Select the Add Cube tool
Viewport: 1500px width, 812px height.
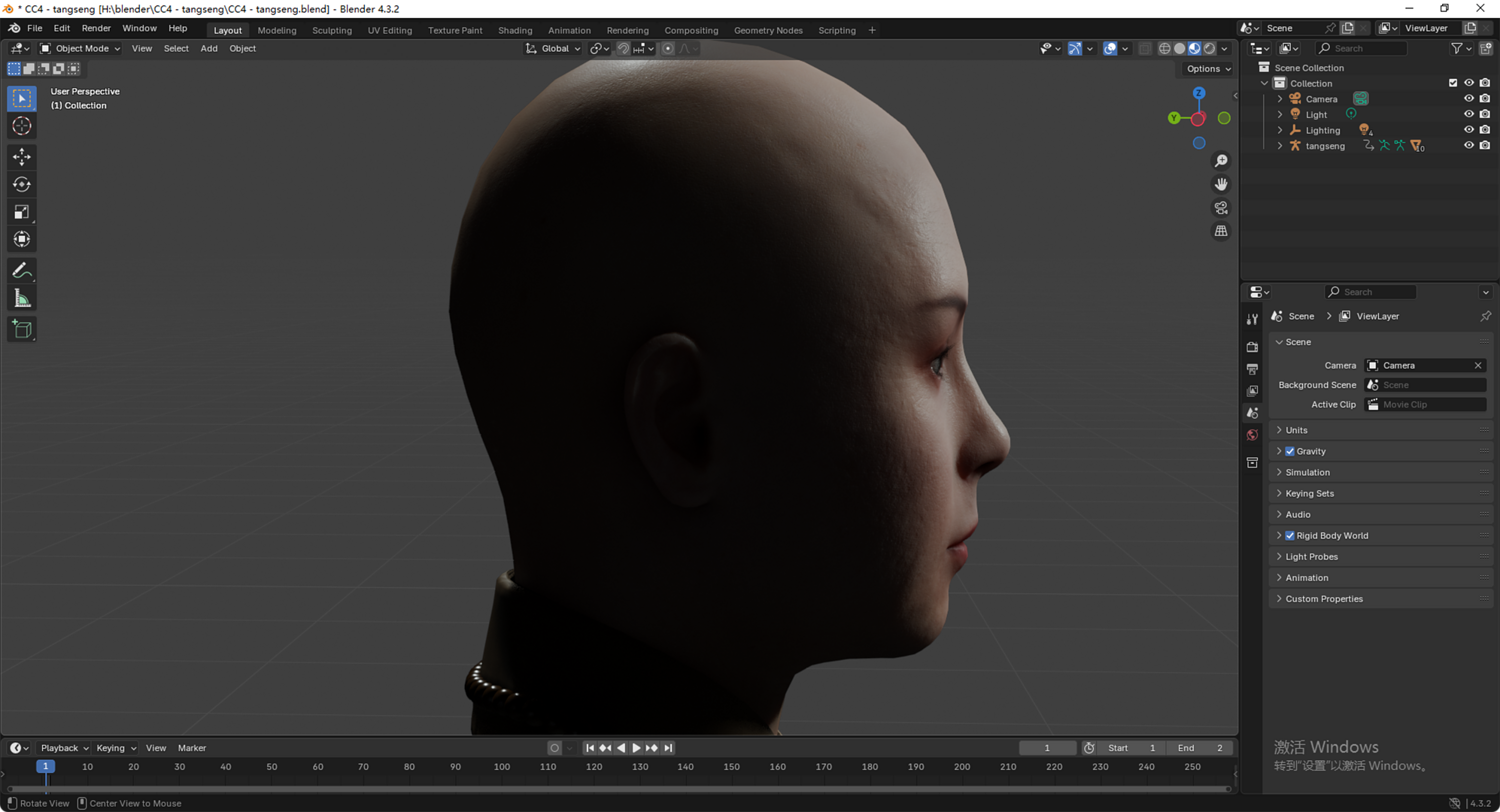click(x=21, y=329)
